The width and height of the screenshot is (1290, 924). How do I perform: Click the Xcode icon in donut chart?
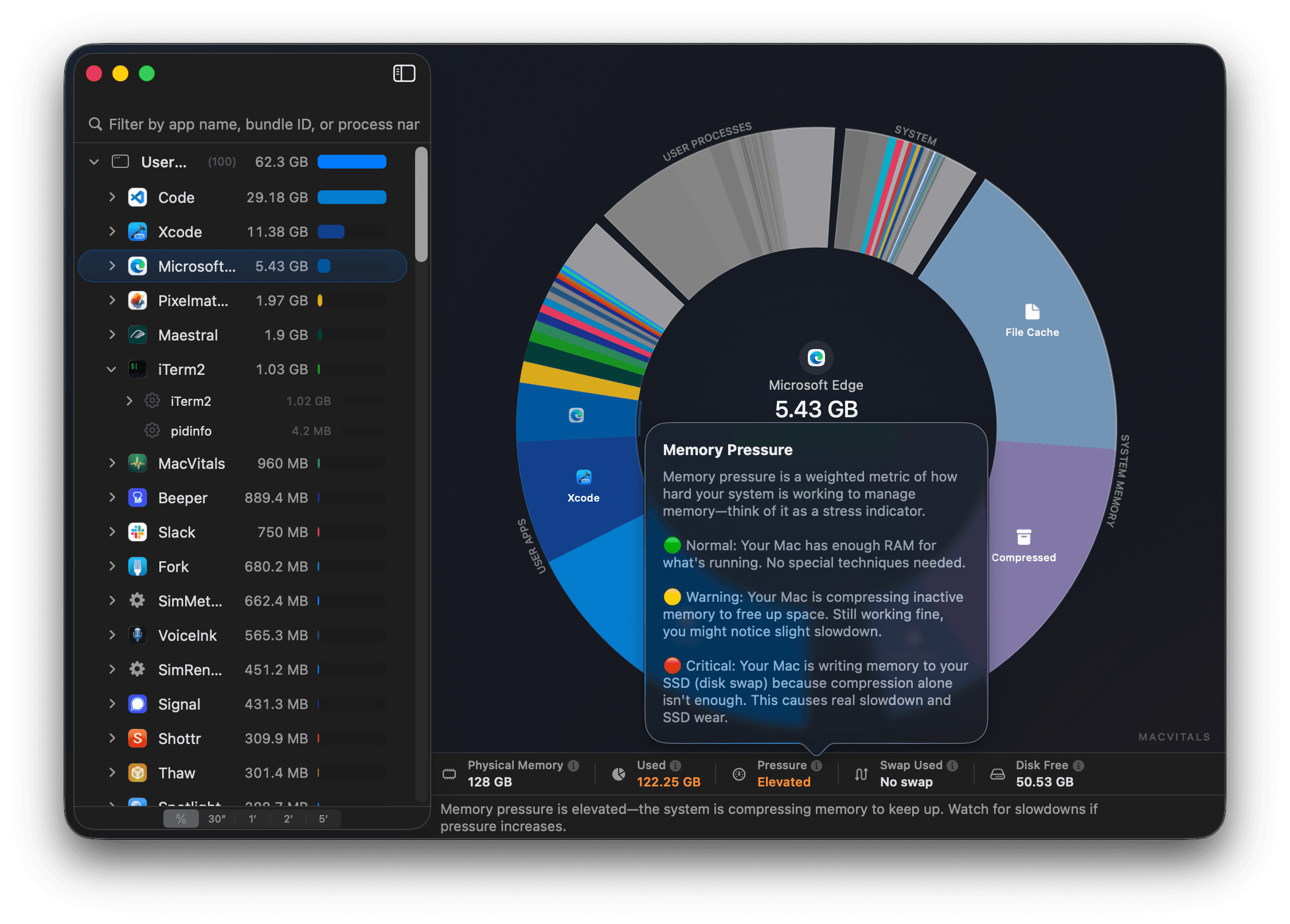click(x=583, y=477)
